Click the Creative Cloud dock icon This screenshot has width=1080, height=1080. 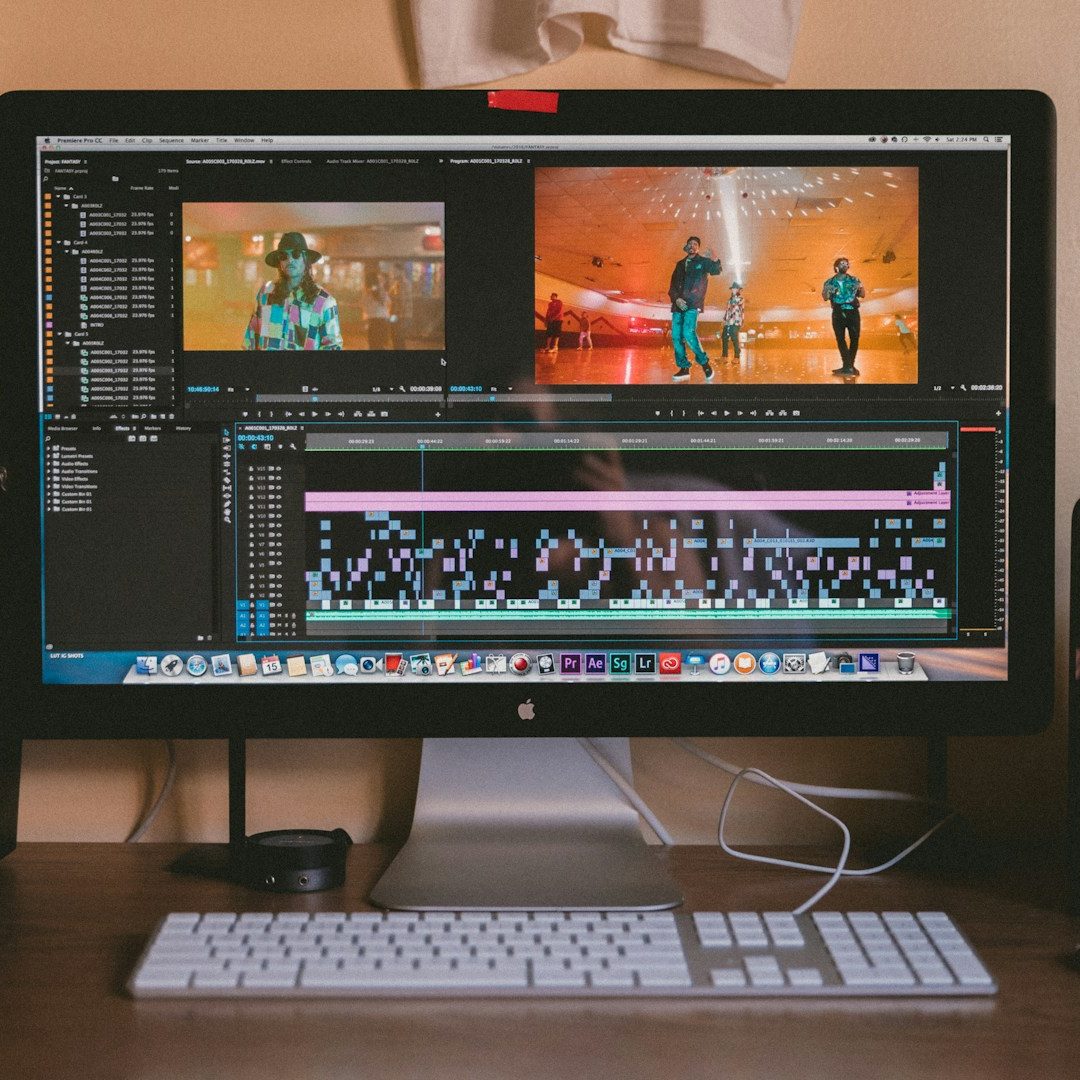pos(670,663)
